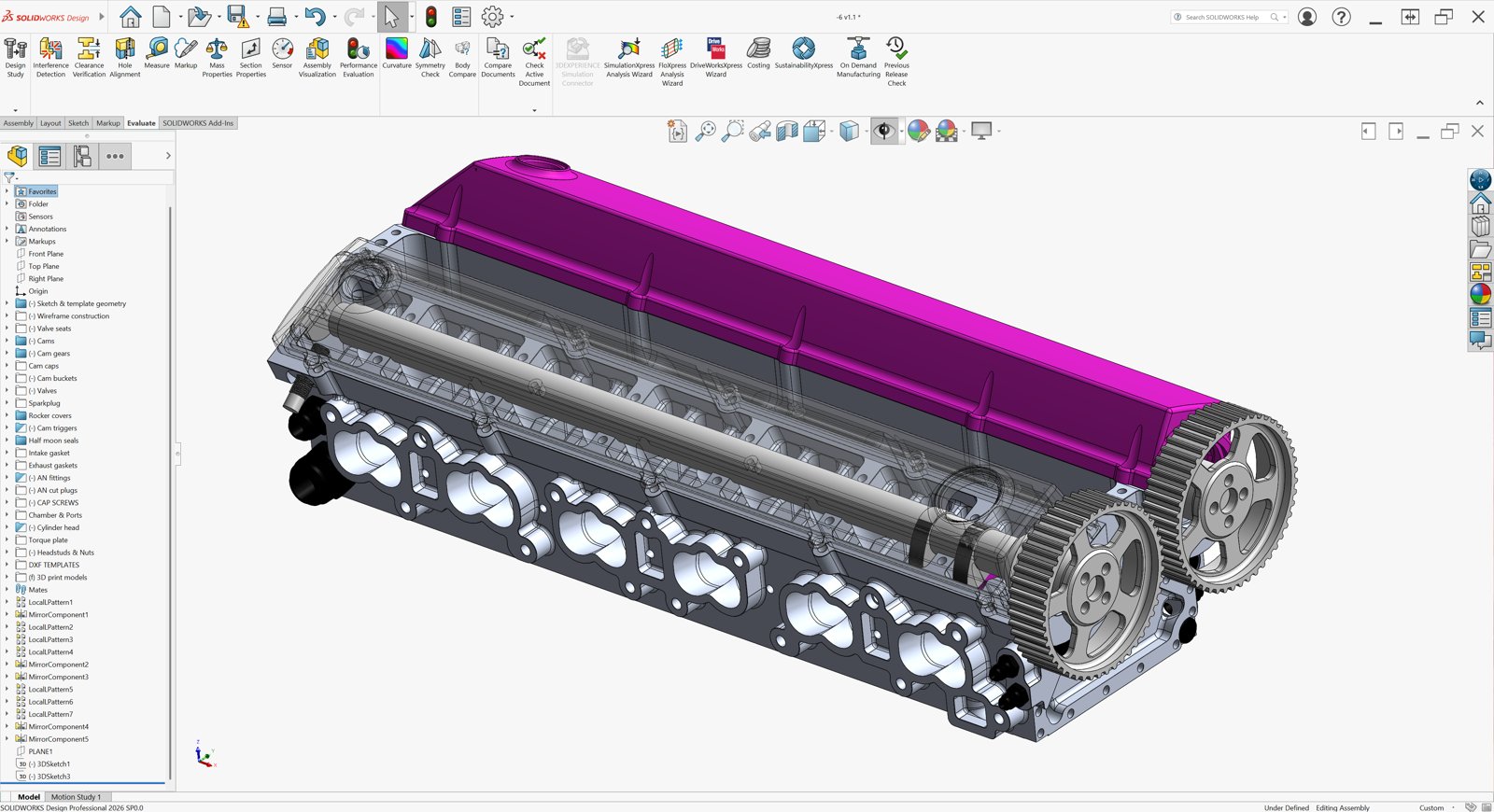Open View Settings monitor dropdown arrow

click(999, 132)
